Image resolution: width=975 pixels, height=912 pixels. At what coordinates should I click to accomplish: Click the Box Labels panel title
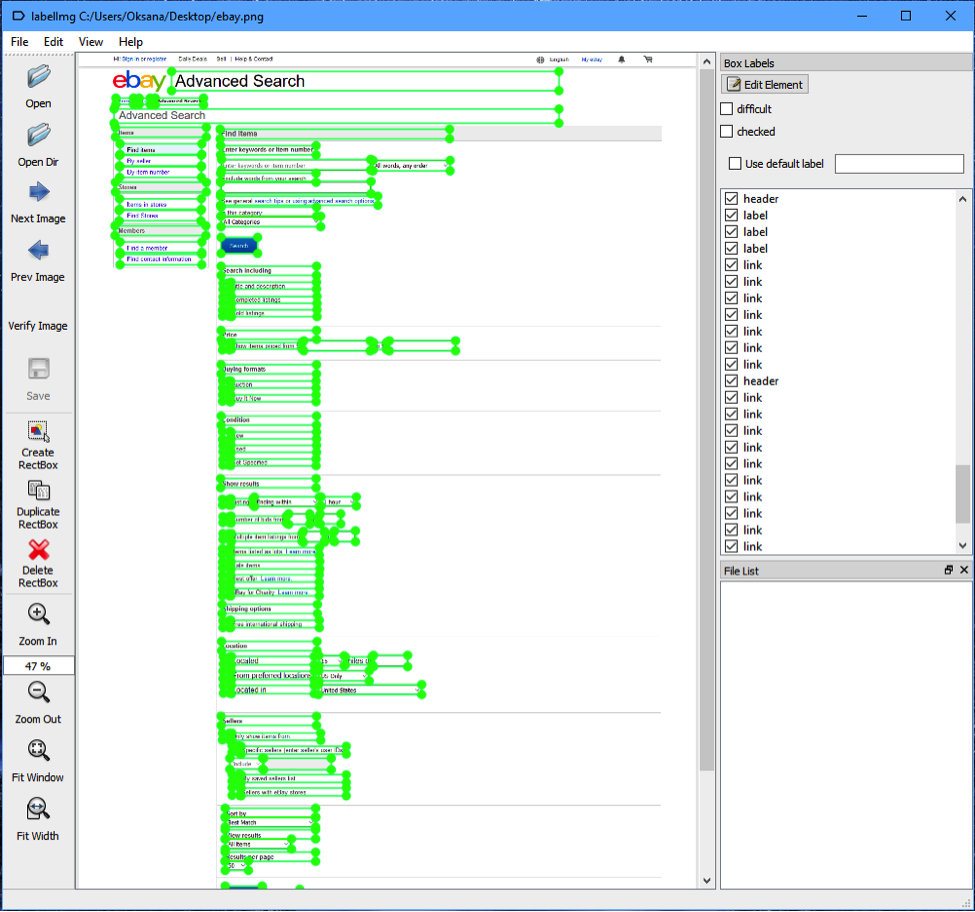[x=749, y=63]
